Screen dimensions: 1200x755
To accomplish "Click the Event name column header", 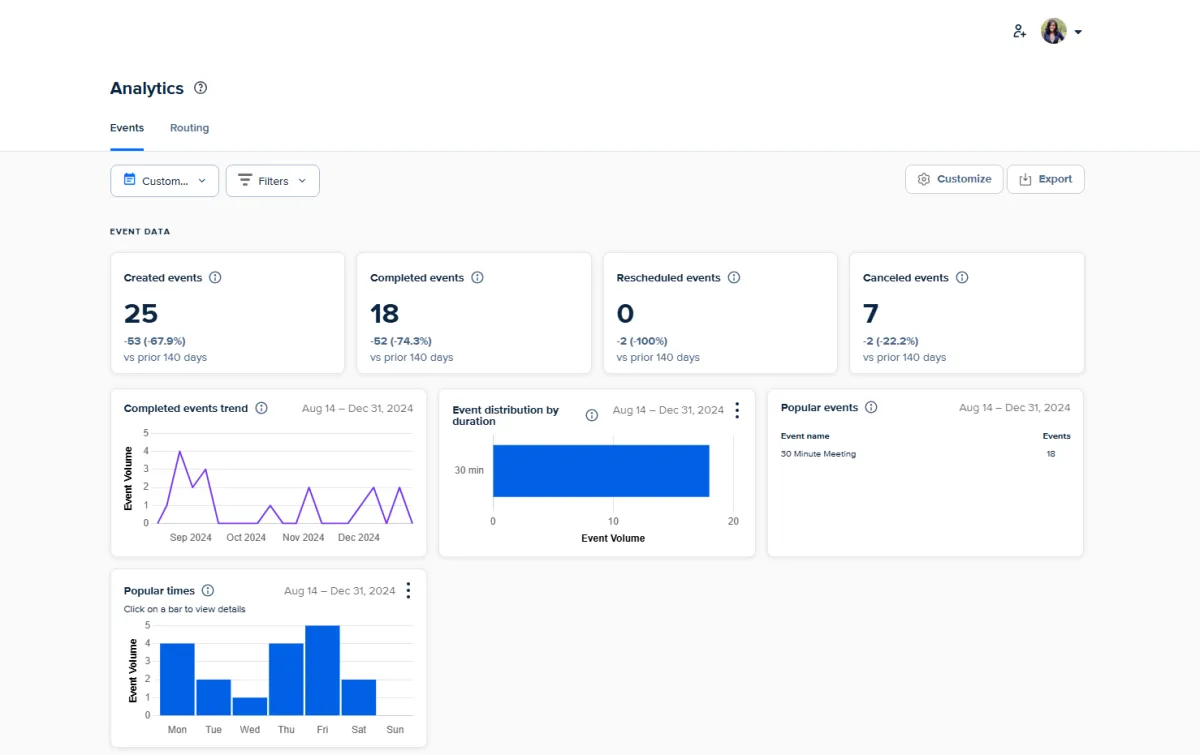I will click(805, 436).
